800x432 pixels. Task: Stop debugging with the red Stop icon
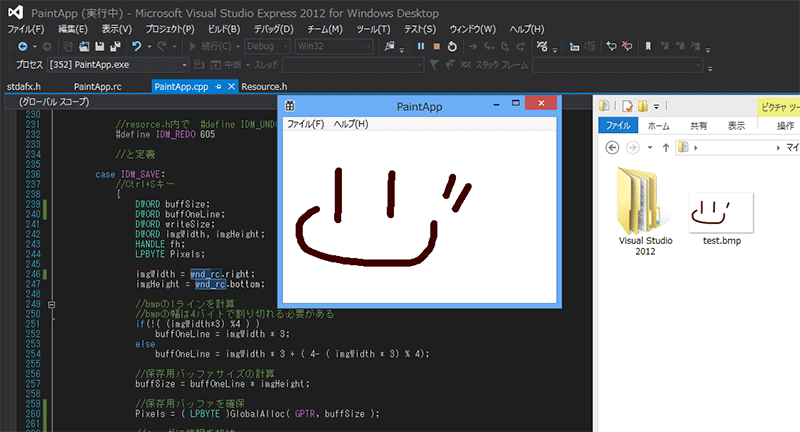coord(437,46)
